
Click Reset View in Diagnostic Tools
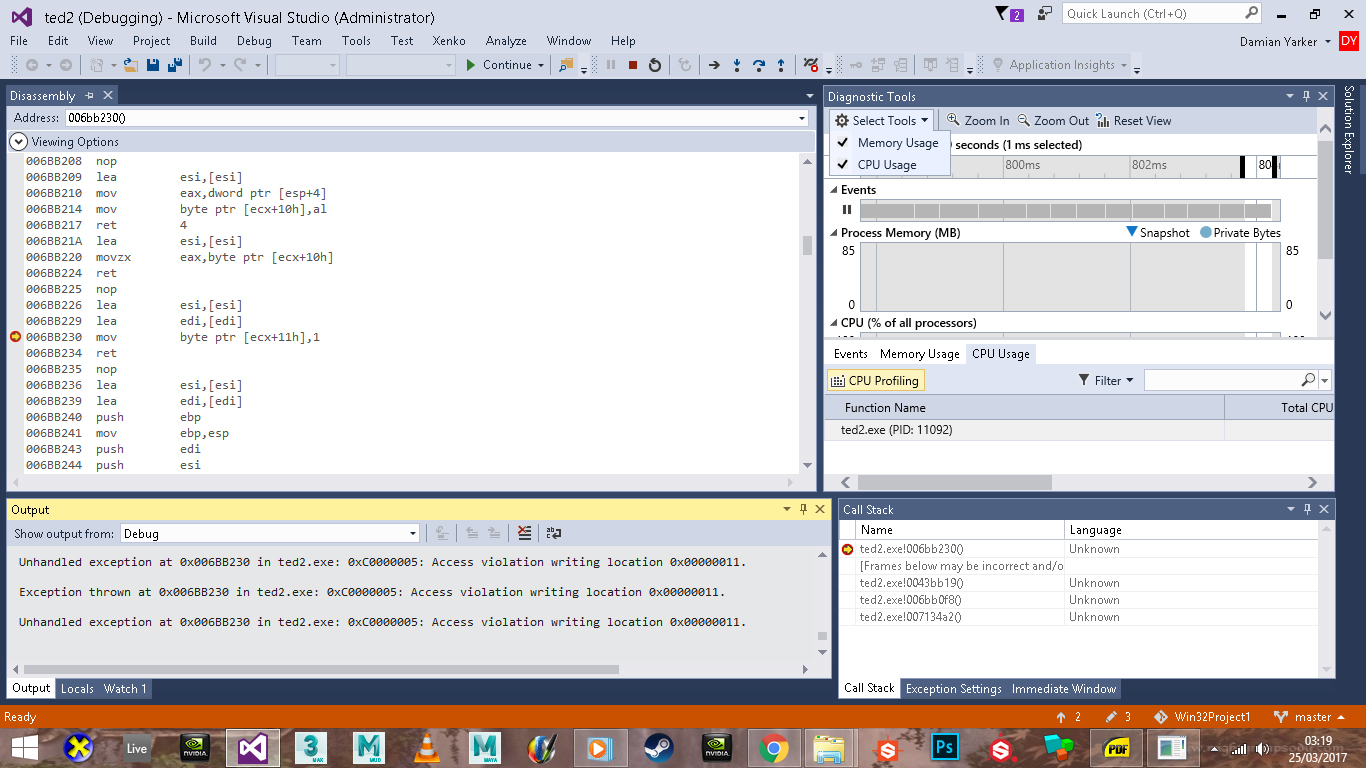click(1134, 121)
